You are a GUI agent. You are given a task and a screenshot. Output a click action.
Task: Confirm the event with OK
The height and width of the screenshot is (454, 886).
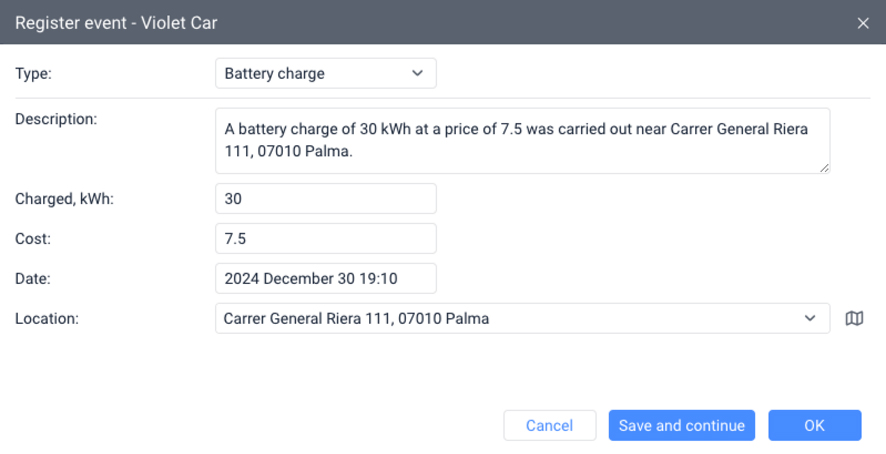(x=814, y=425)
